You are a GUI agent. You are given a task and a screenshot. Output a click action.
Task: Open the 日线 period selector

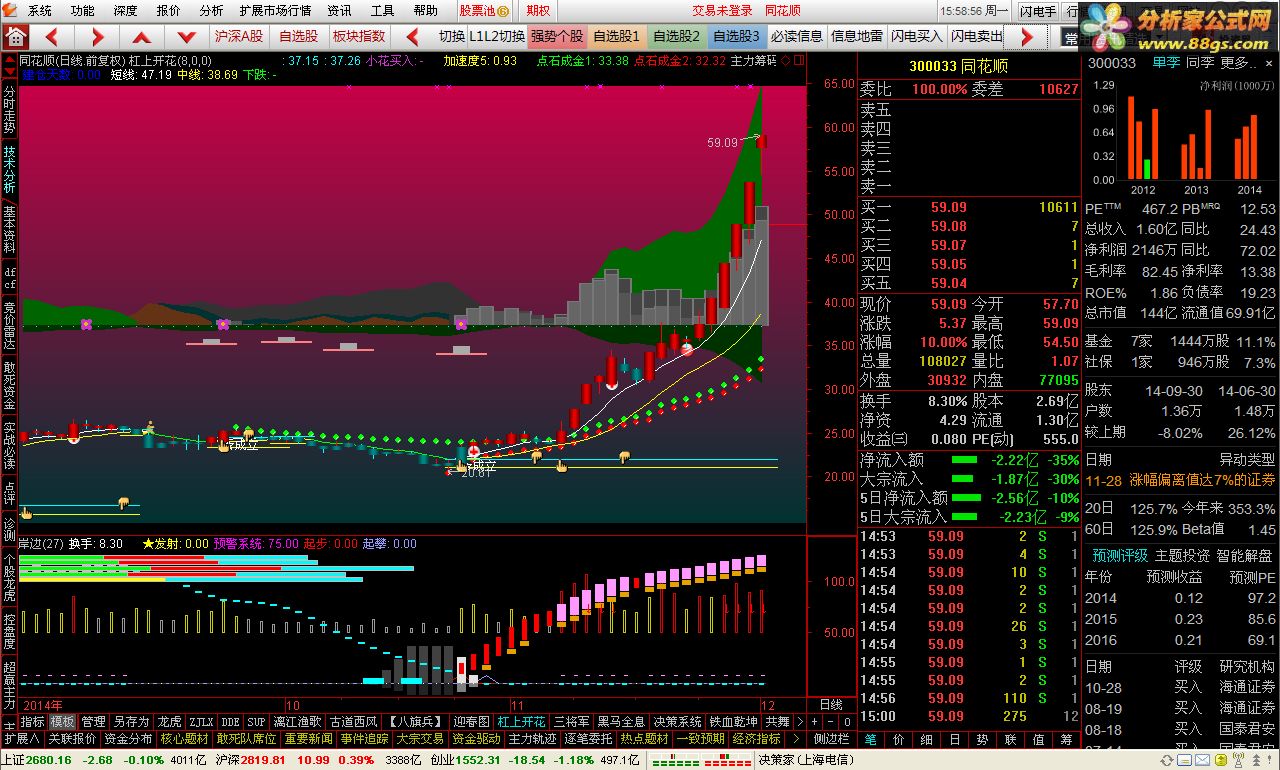point(831,705)
